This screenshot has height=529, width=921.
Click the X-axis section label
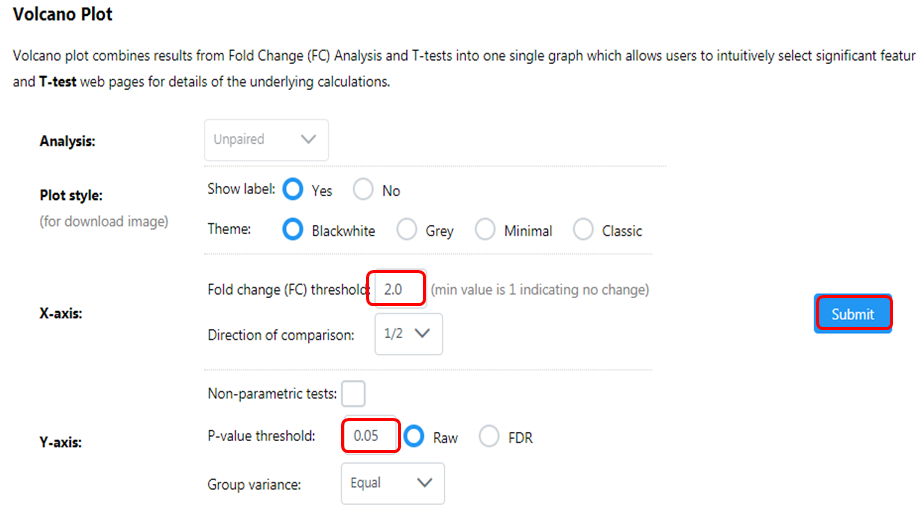pyautogui.click(x=61, y=313)
